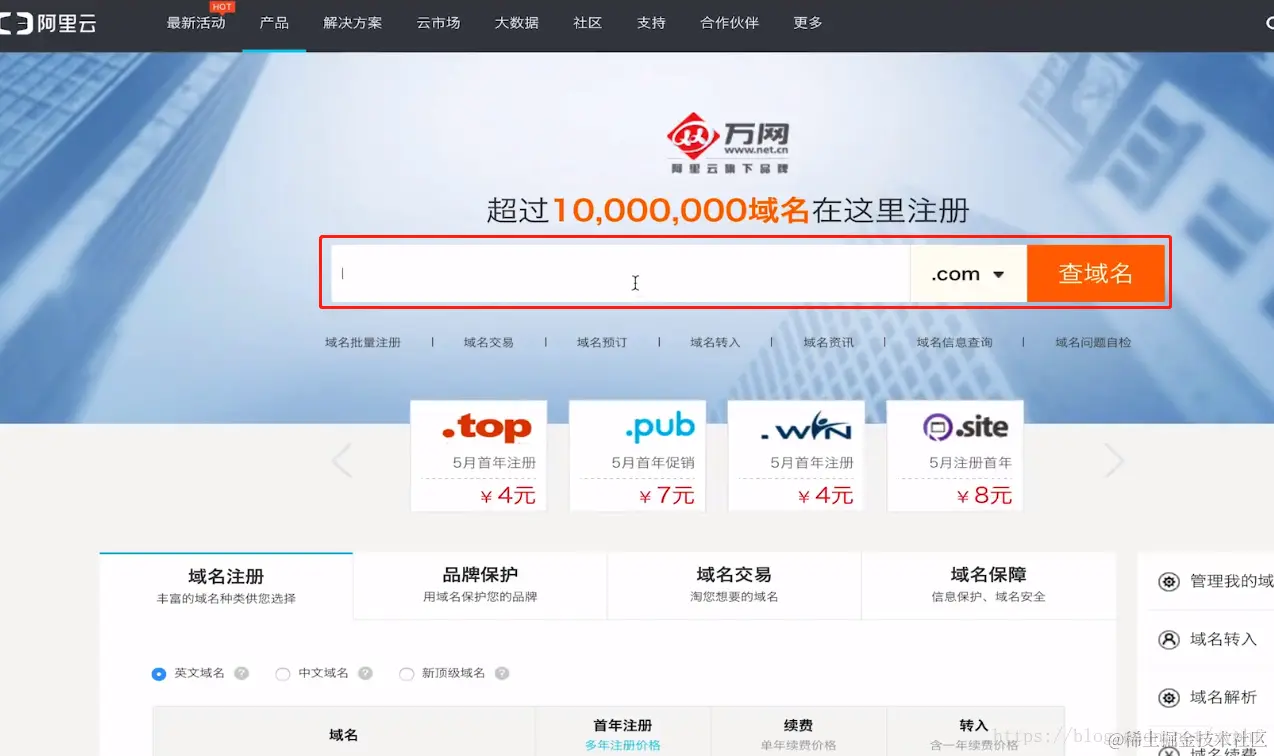This screenshot has width=1274, height=756.
Task: Open 大数据 in the navigation bar
Action: point(516,23)
